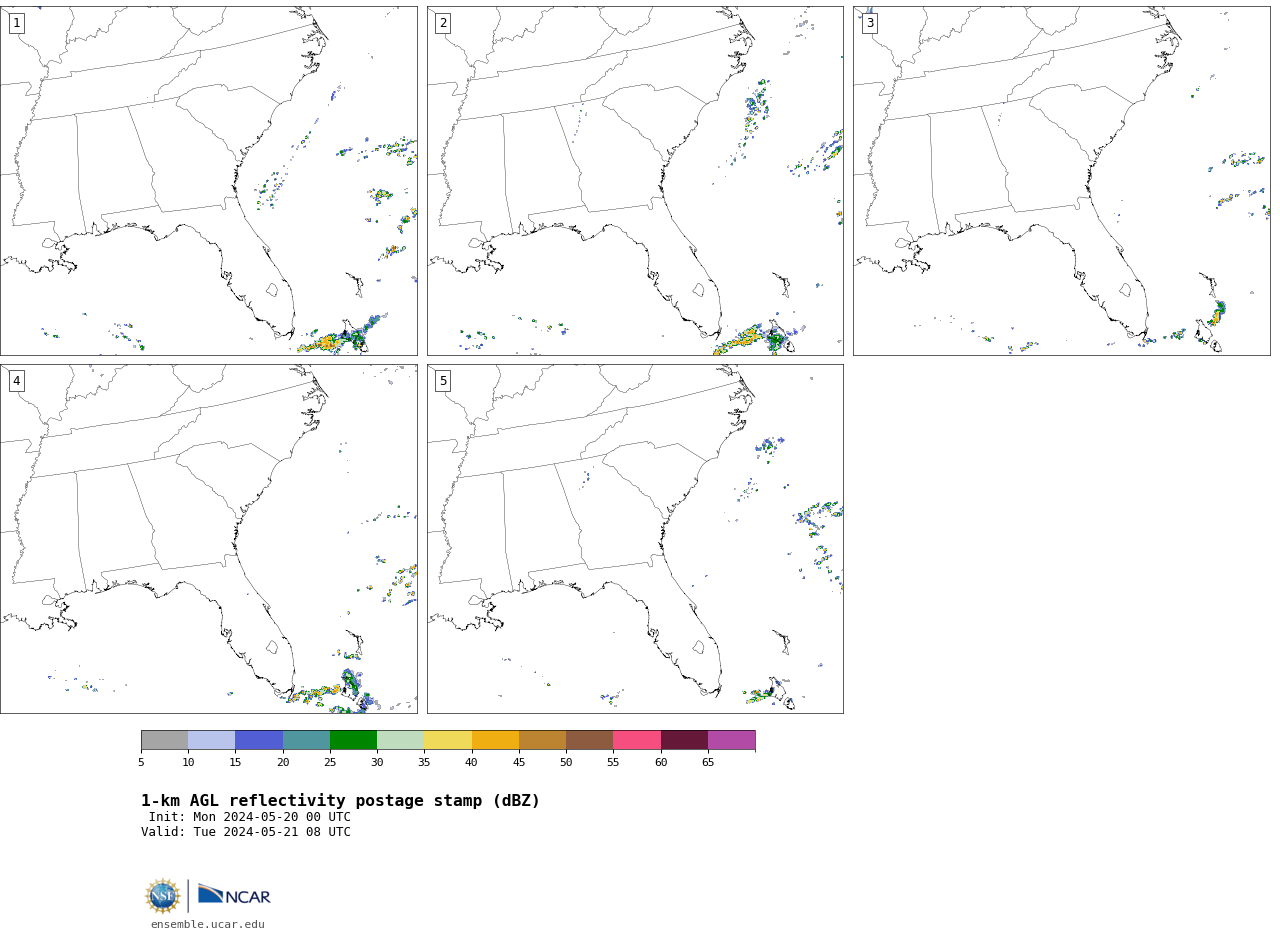Click the dark green 25-30 dBZ swatch
1280x936 pixels.
[353, 740]
